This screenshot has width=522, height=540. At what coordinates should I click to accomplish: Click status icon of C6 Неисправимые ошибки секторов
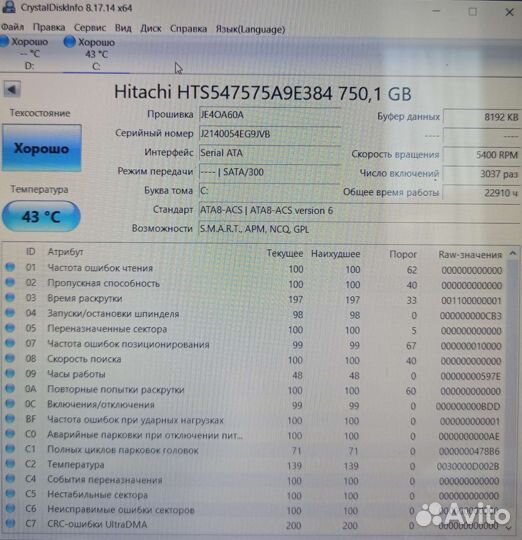point(10,508)
